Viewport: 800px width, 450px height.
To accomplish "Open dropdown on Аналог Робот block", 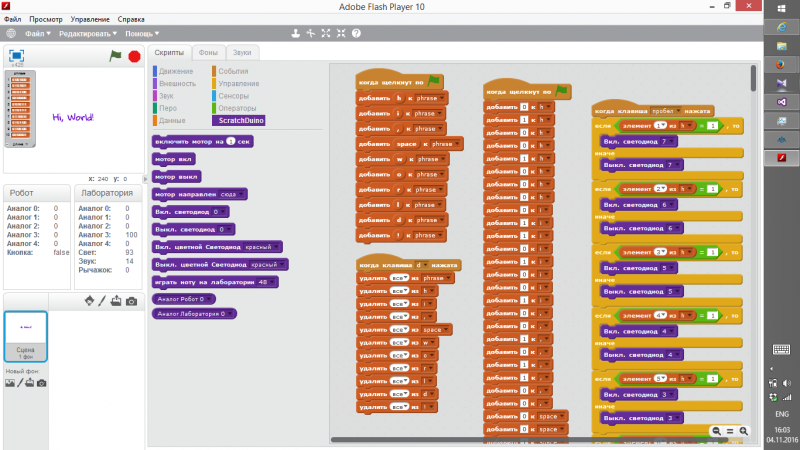I will tap(208, 299).
